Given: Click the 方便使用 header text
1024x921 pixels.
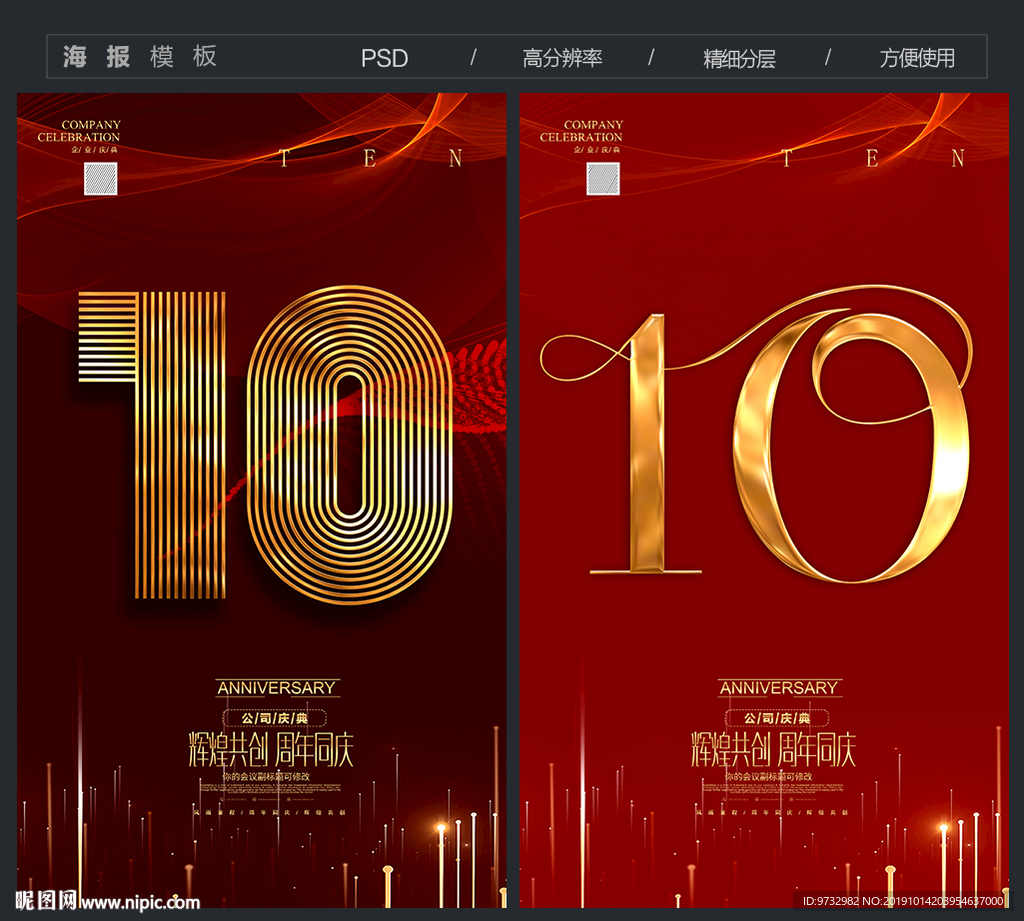Looking at the screenshot, I should [x=917, y=58].
